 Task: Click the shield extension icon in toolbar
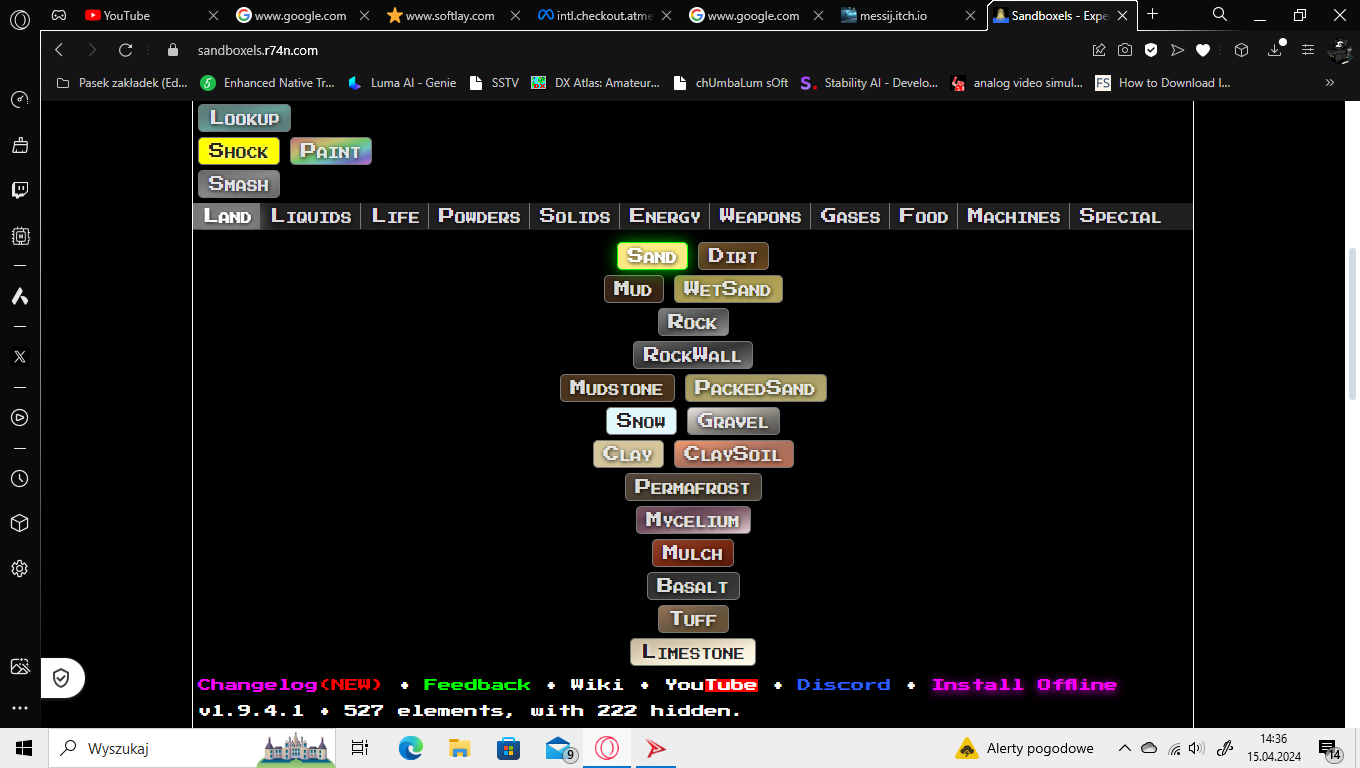(1151, 49)
